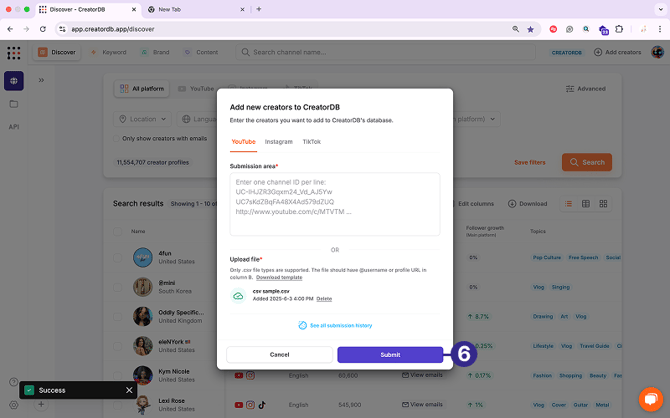Open the support chat bubble

651,399
